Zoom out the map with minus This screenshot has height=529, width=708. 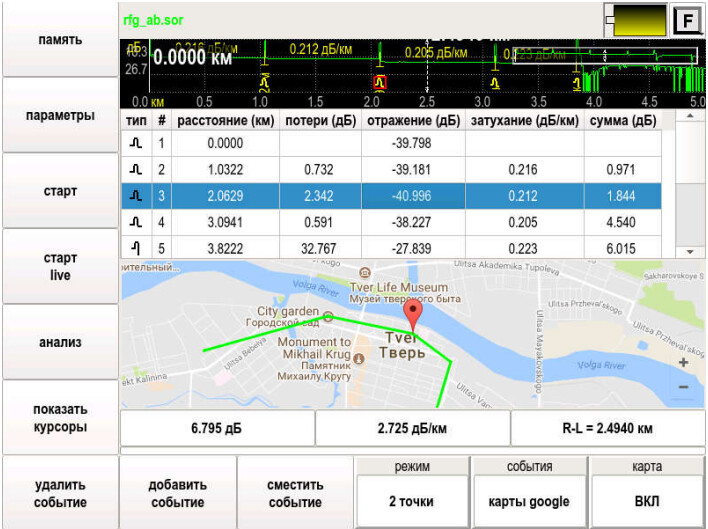coord(683,387)
